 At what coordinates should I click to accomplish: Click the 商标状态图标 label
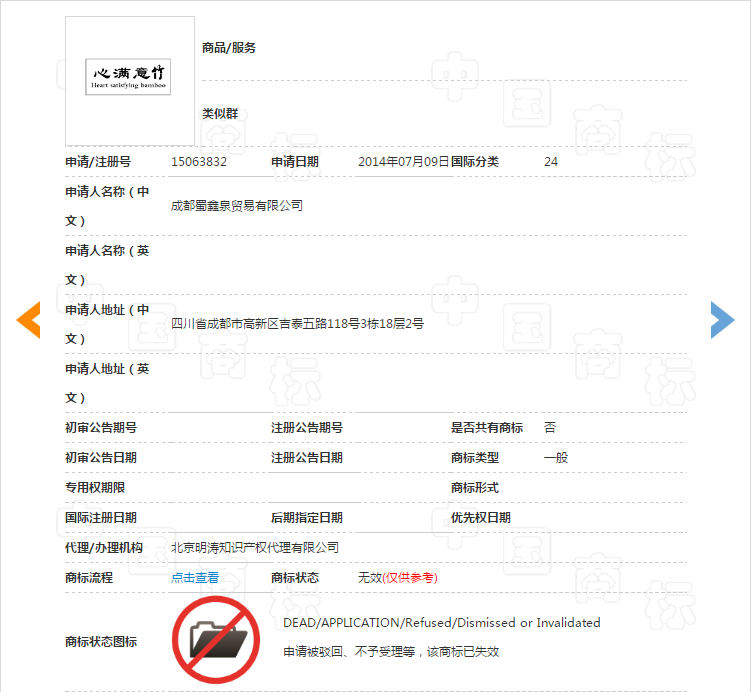pos(101,642)
